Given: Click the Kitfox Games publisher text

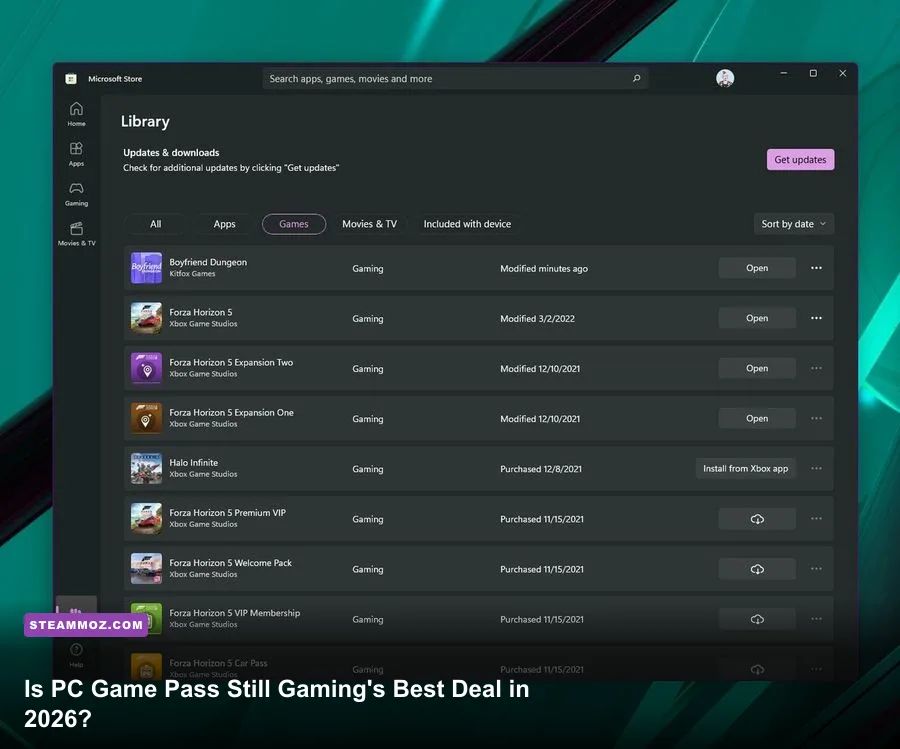Looking at the screenshot, I should [192, 274].
